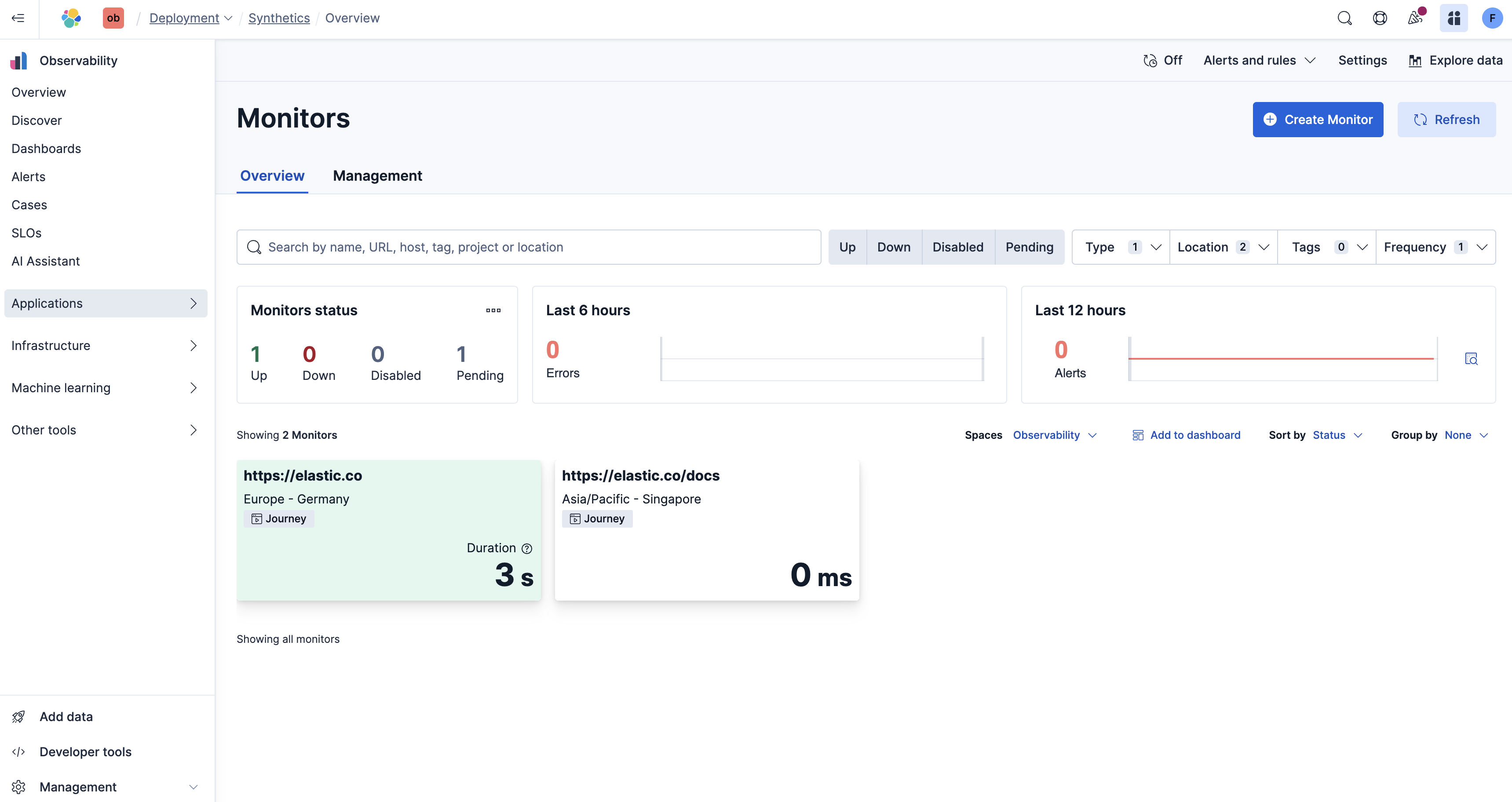Collapse the navigation sidebar

18,18
